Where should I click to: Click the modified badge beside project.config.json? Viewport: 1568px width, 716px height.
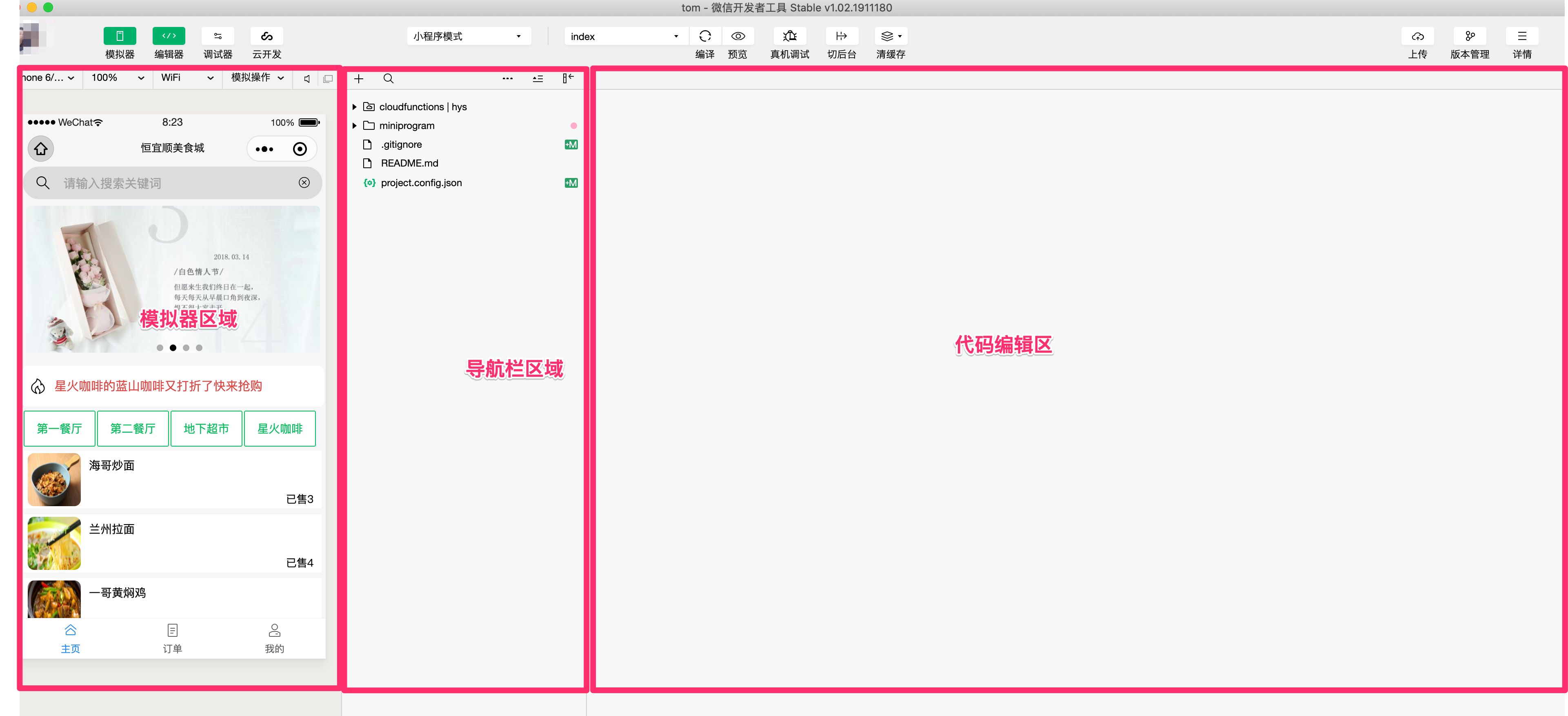571,182
